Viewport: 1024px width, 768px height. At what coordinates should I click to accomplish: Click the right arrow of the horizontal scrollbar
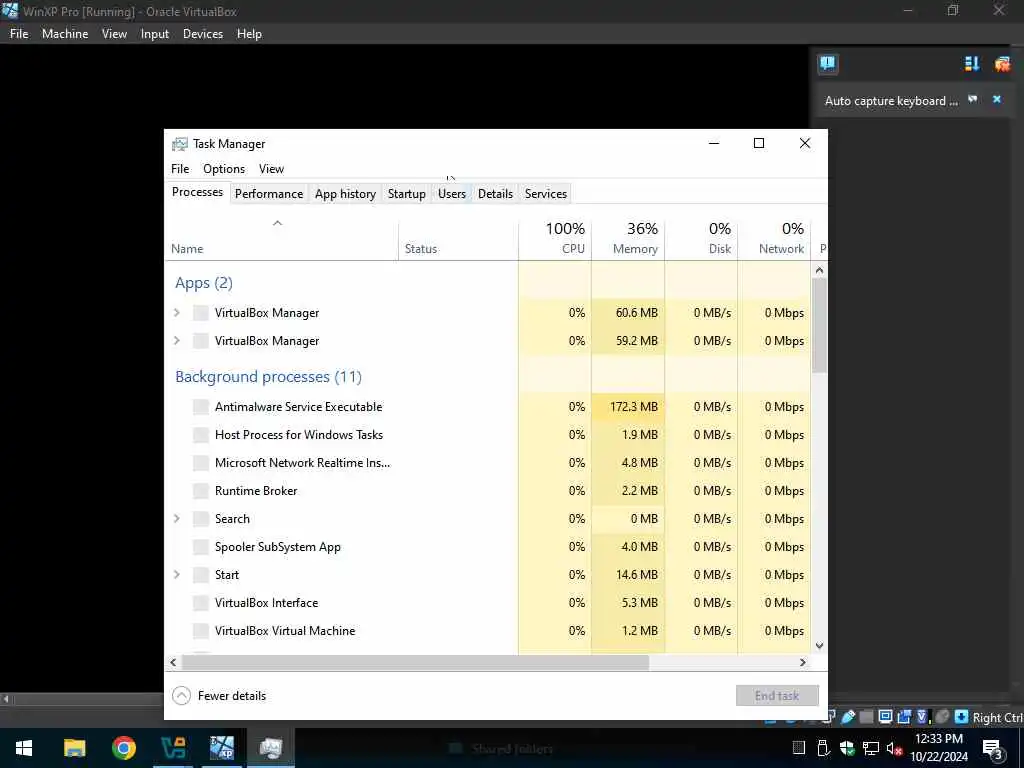[803, 662]
